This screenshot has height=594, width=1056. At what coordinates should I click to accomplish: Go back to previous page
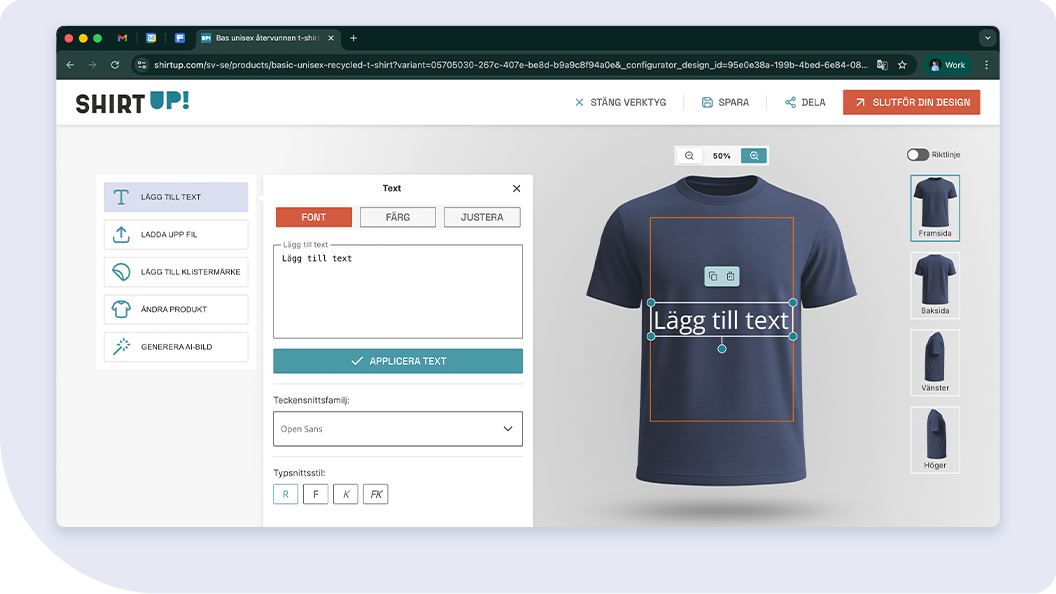(x=70, y=65)
